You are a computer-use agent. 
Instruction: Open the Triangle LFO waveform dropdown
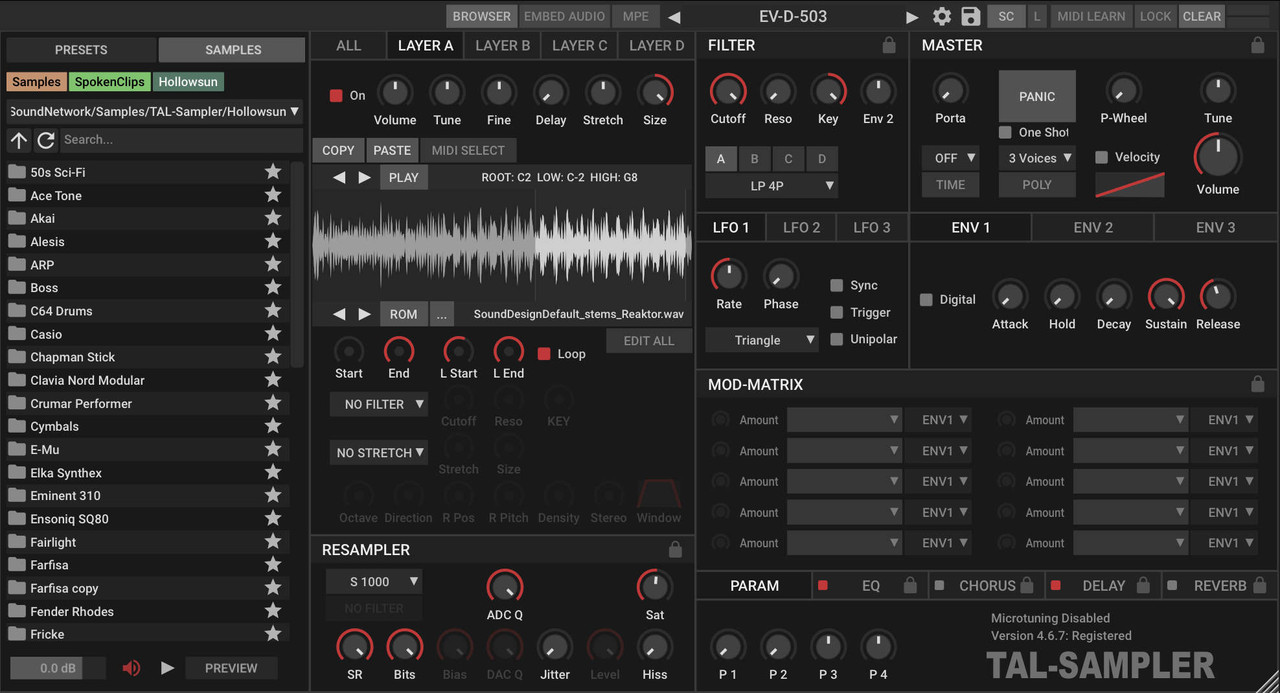(x=762, y=340)
